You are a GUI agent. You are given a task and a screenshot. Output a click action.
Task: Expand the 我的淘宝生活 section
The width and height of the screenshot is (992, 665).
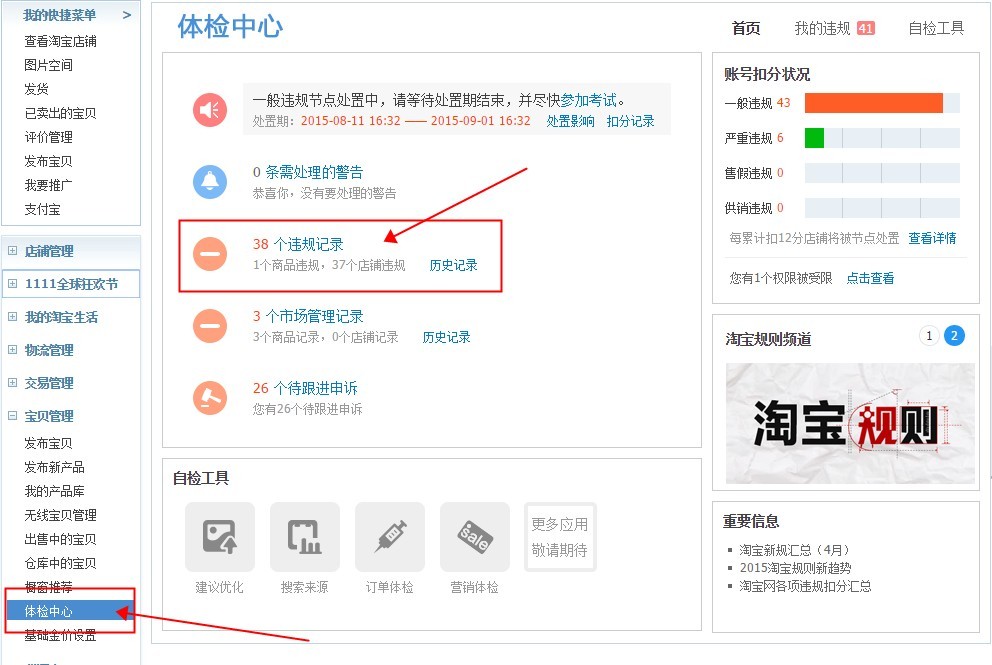click(12, 316)
